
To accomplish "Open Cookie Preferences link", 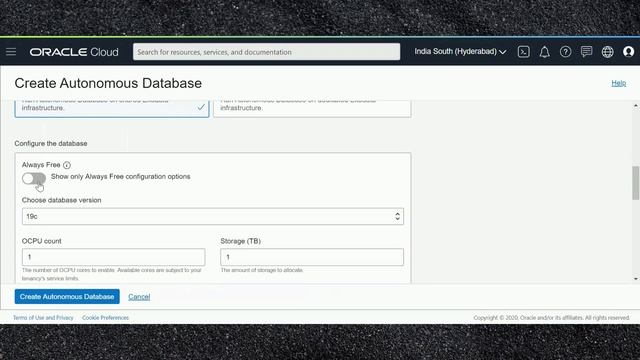I will (x=105, y=318).
